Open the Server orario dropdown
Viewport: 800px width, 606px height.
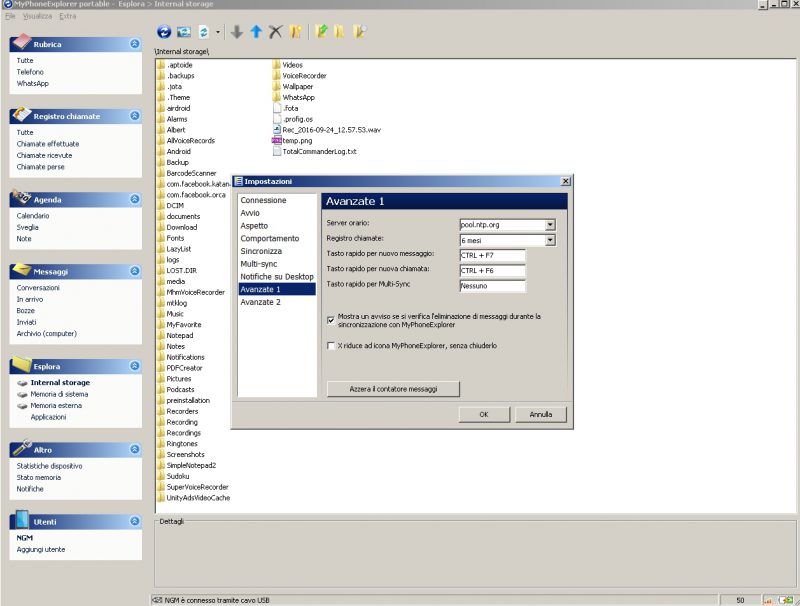(x=549, y=225)
